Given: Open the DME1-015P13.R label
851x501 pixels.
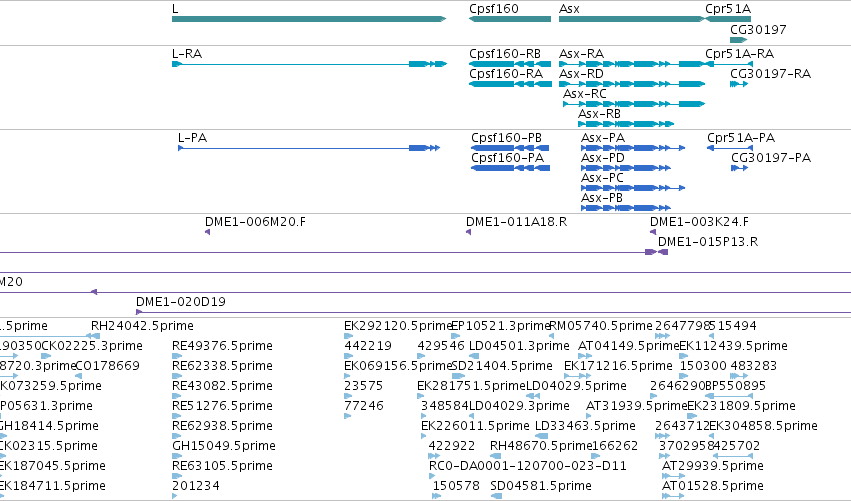Looking at the screenshot, I should [708, 243].
